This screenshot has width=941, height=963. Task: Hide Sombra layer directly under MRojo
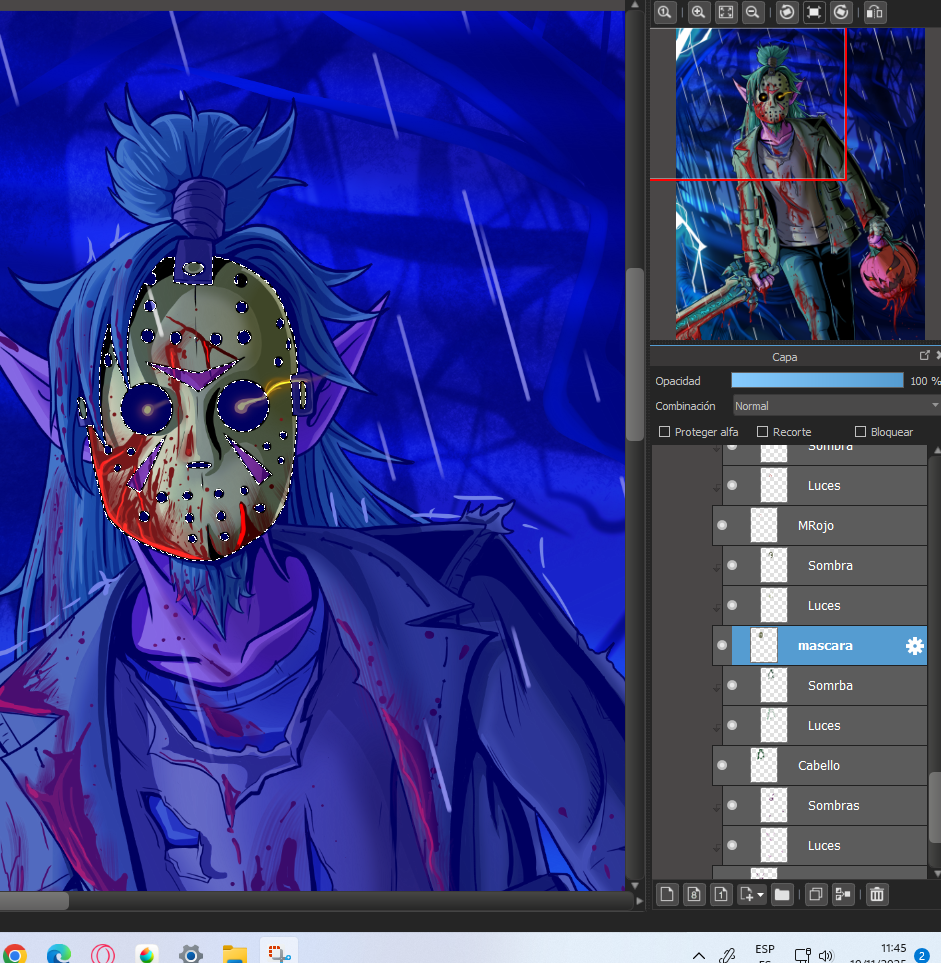pyautogui.click(x=732, y=565)
